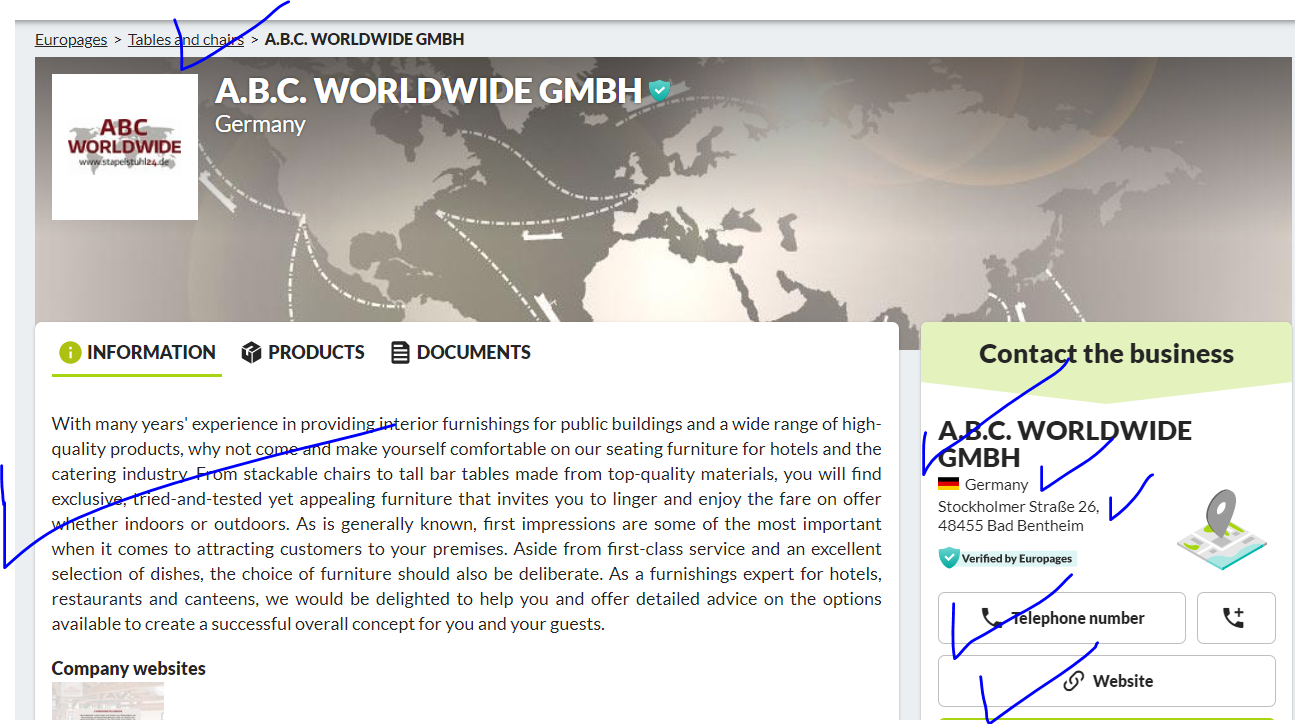Click the Telephone number button
This screenshot has width=1295, height=724.
point(1062,618)
